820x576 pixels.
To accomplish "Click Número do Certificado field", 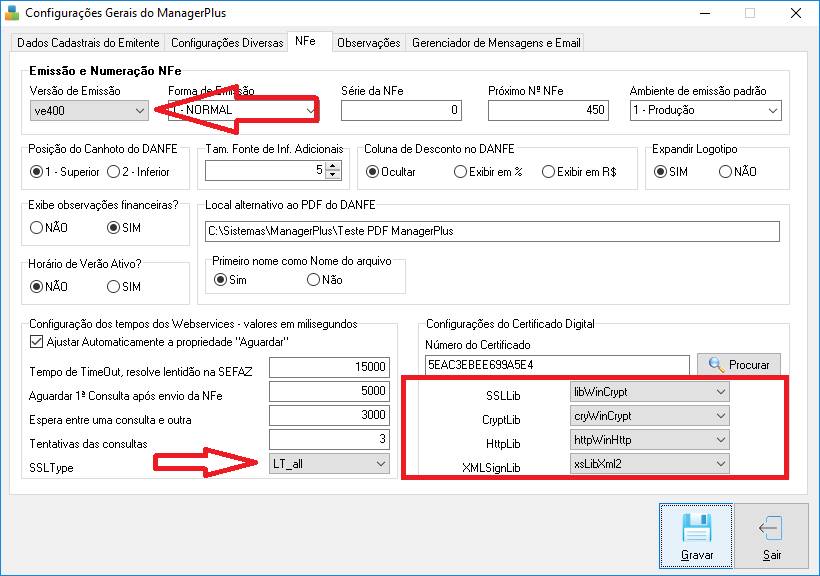I will (x=557, y=365).
